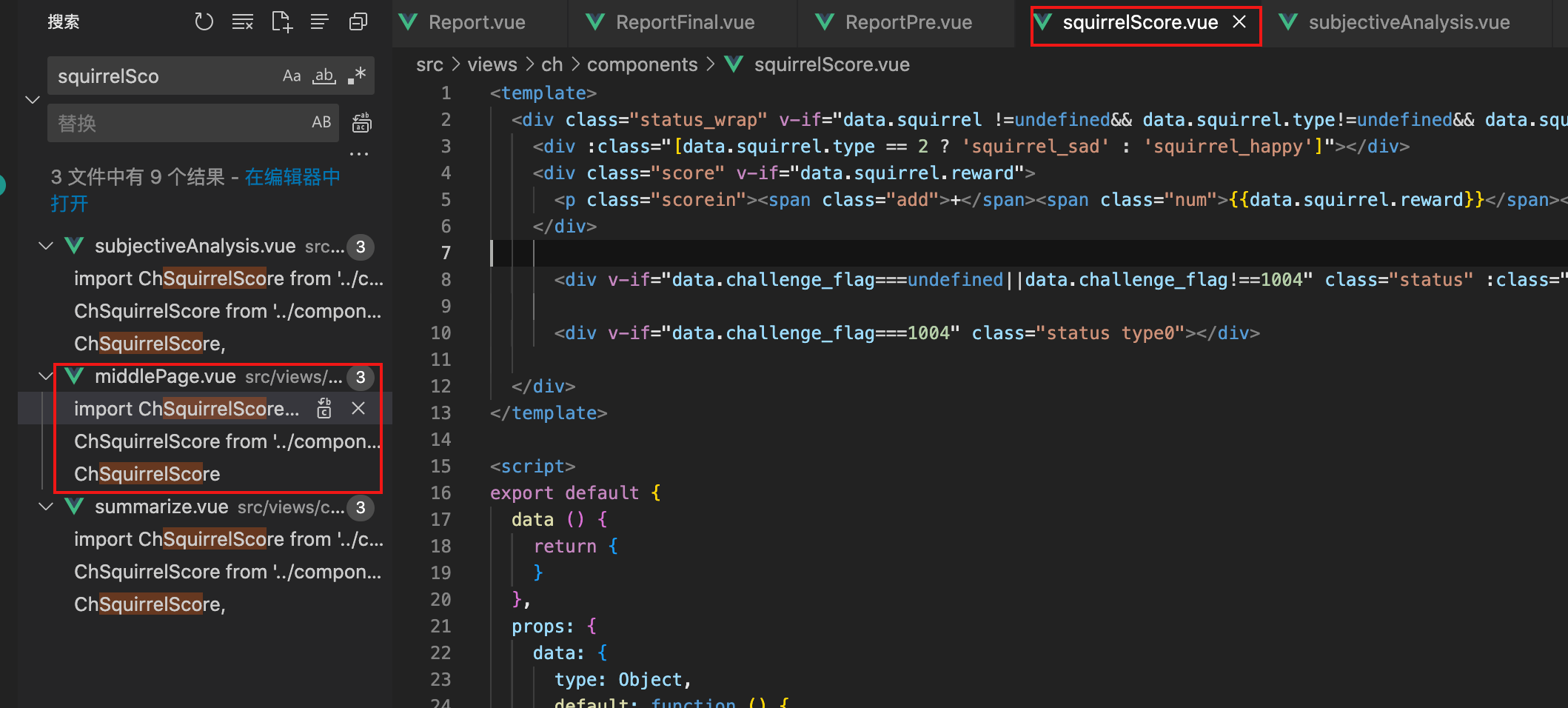Collapse subjectiveAnalysis.vue result group
This screenshot has height=708, width=1568.
tap(46, 246)
